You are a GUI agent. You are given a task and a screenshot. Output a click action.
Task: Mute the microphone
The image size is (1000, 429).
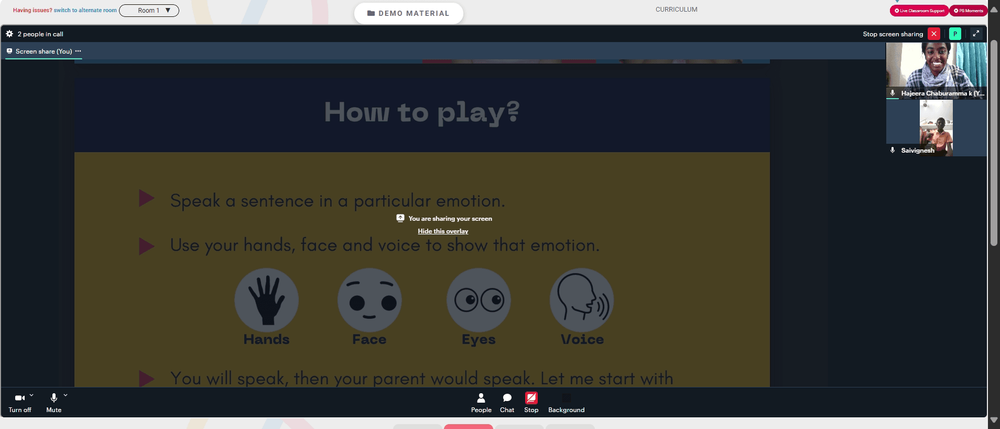tap(54, 402)
